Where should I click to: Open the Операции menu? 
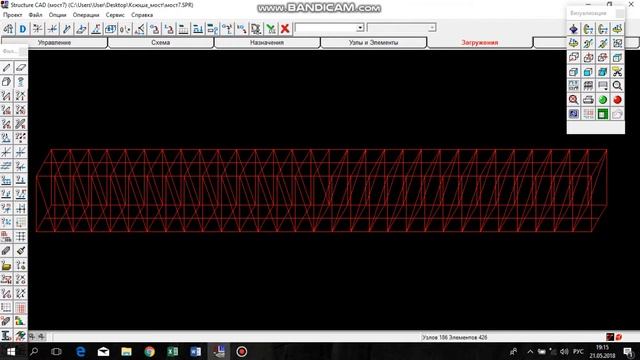pos(86,15)
